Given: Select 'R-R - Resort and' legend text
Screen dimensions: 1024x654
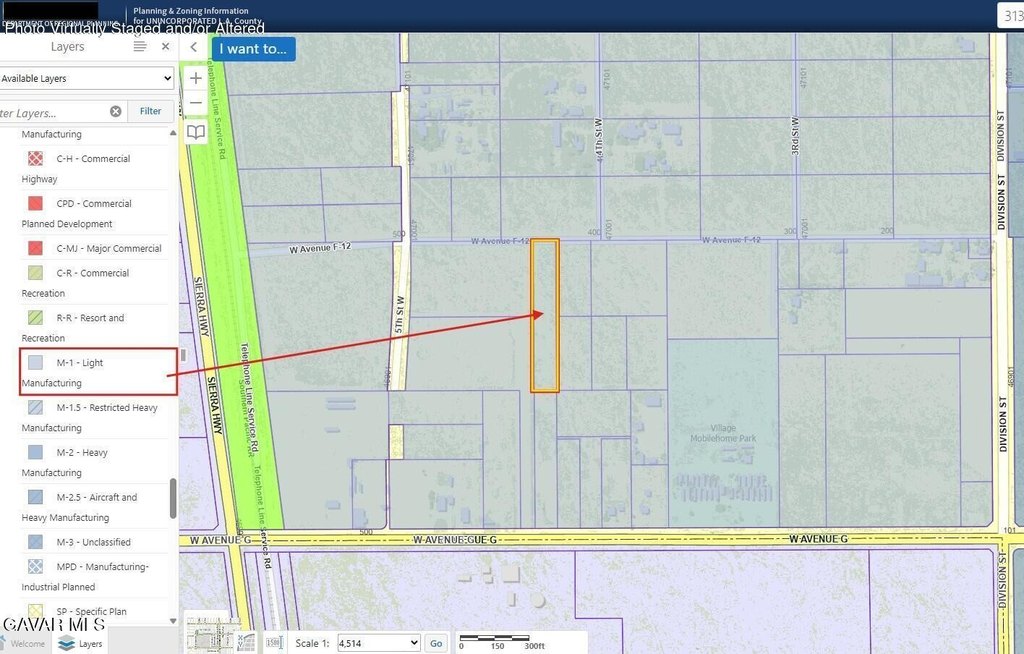Looking at the screenshot, I should (90, 318).
